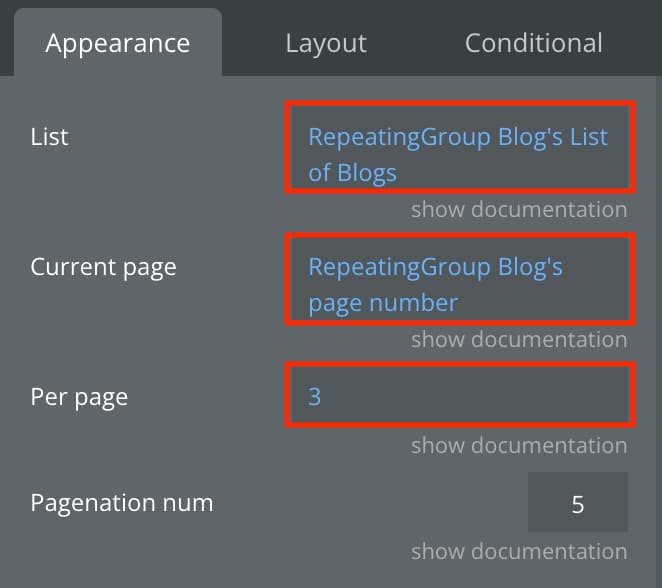Screen dimensions: 662x588
Task: Edit the Current page expression field
Action: tap(460, 279)
